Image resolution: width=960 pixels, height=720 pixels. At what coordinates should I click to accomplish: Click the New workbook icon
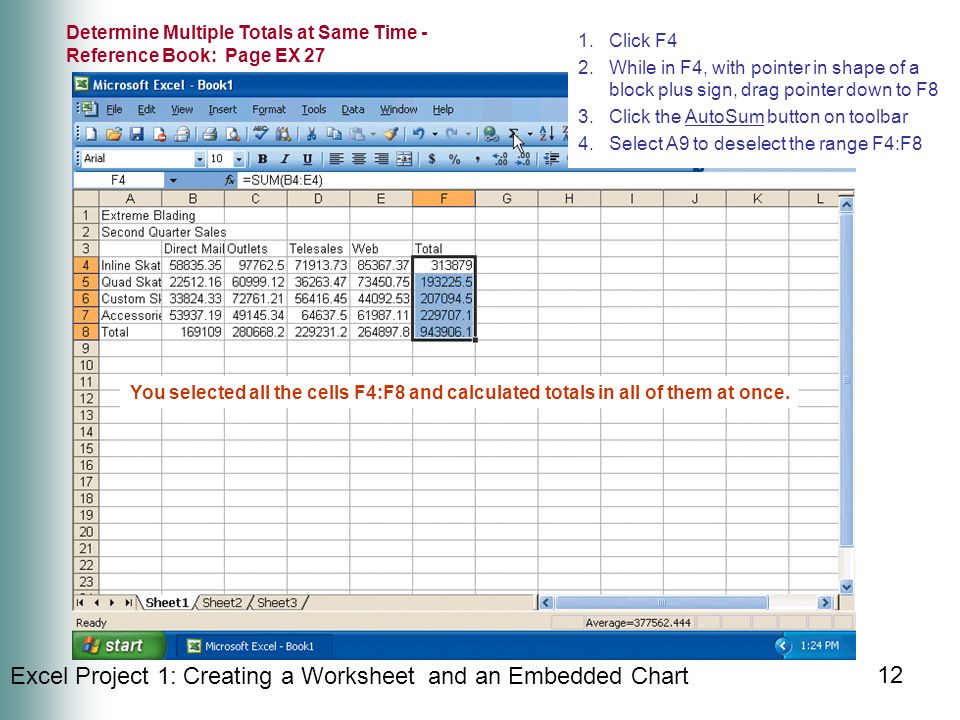[x=91, y=133]
